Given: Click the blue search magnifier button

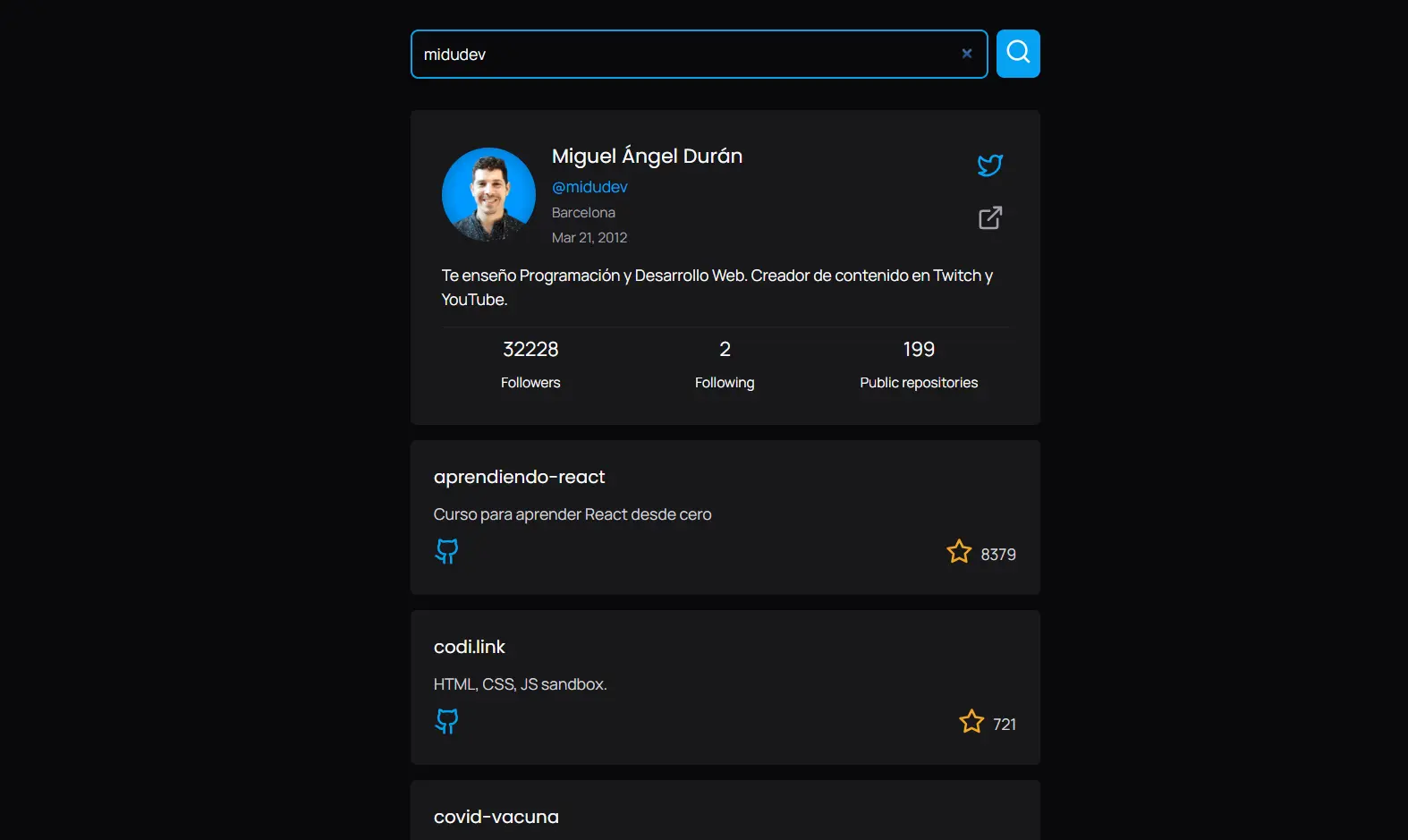Looking at the screenshot, I should coord(1018,54).
